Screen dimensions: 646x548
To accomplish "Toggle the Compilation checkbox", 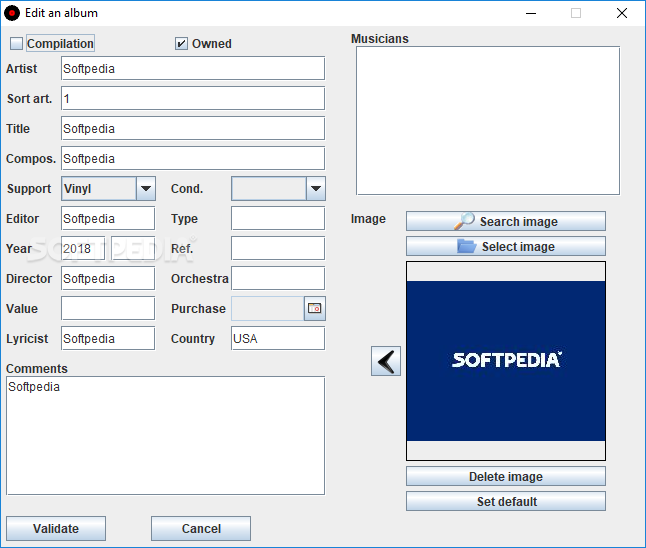I will click(16, 43).
